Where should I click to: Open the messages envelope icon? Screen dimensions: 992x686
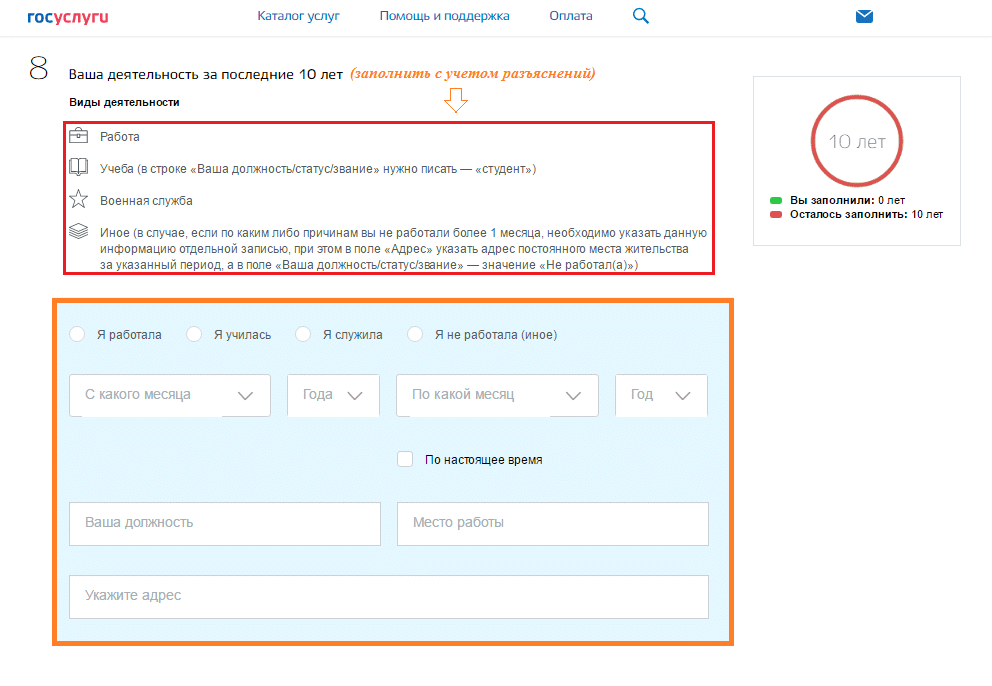[864, 16]
